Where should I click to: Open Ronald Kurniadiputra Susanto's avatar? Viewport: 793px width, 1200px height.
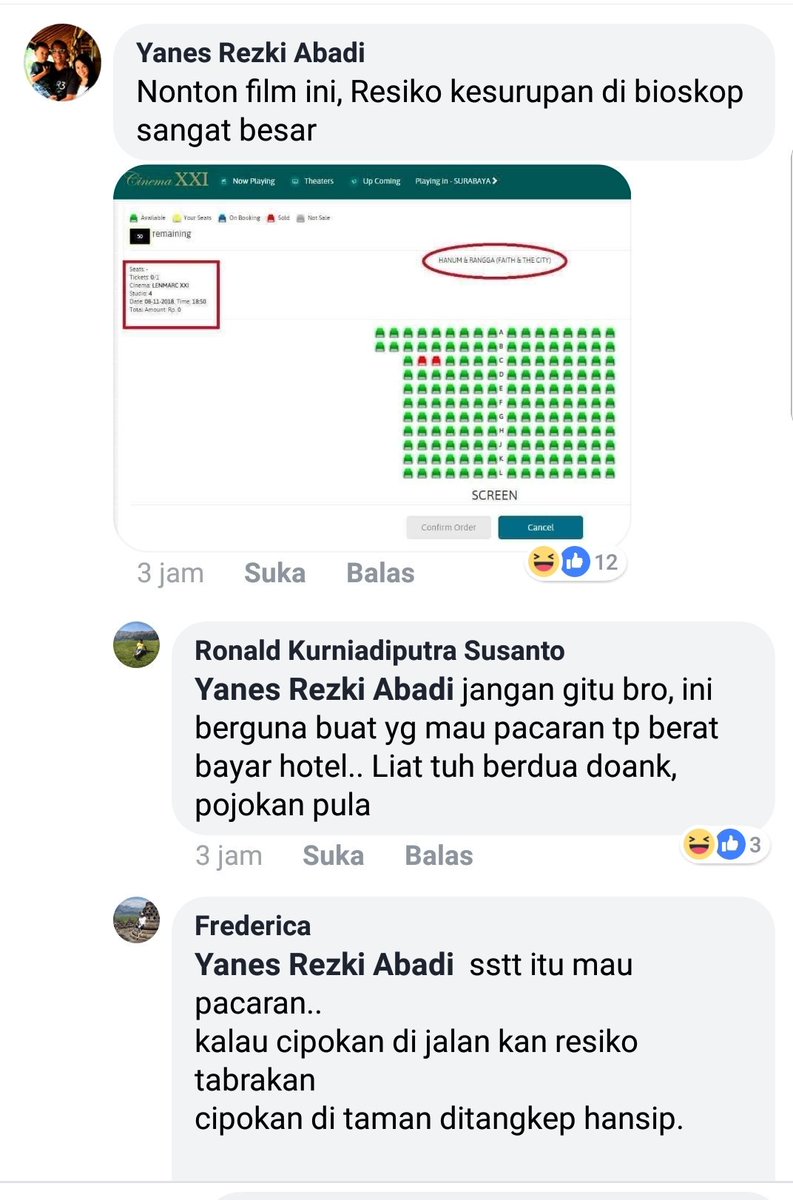[136, 644]
